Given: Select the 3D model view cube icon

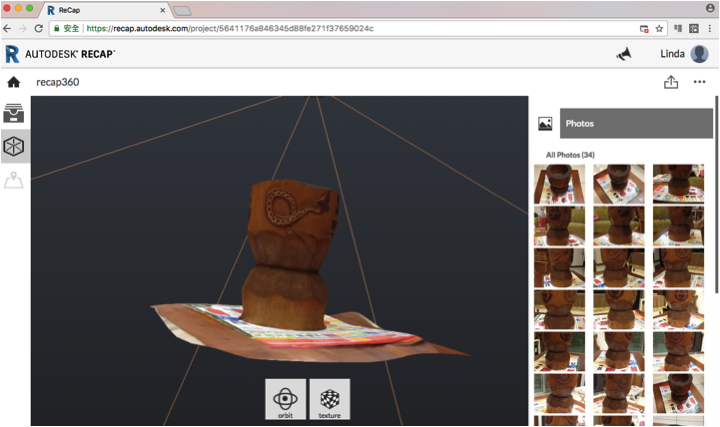Looking at the screenshot, I should 14,146.
